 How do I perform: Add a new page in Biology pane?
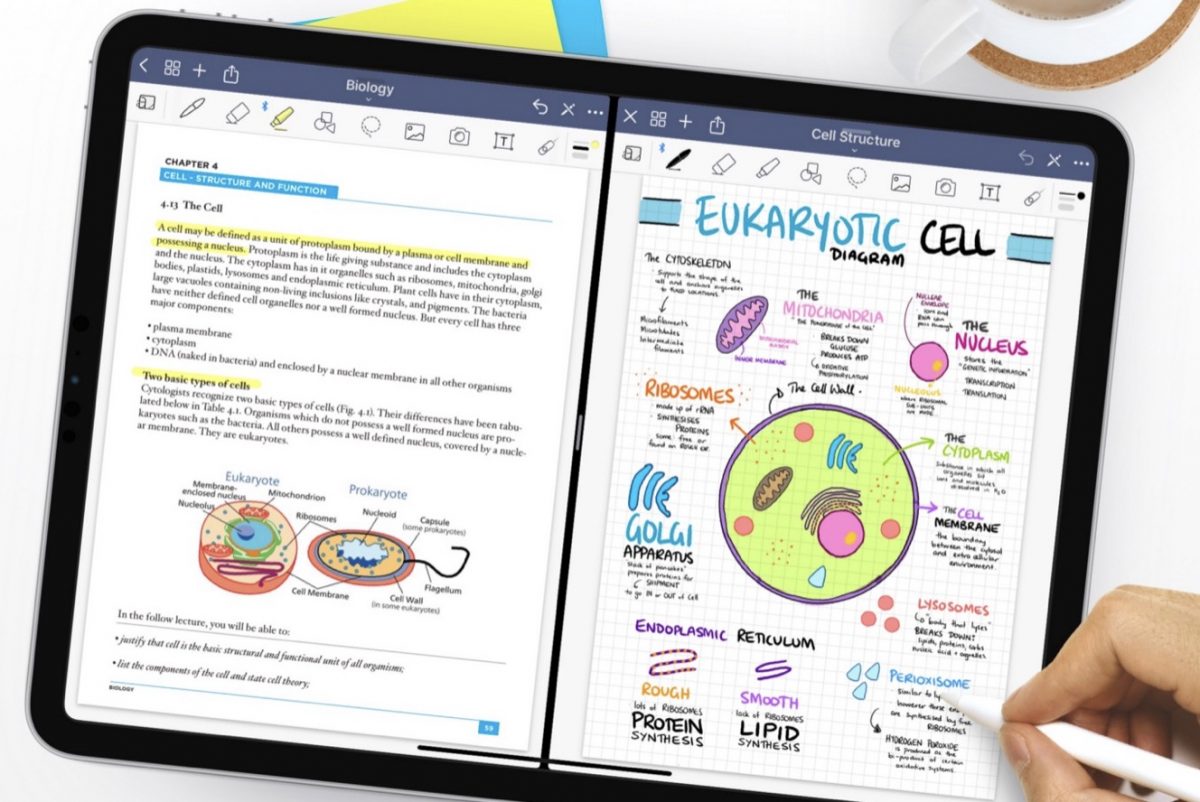tap(200, 70)
